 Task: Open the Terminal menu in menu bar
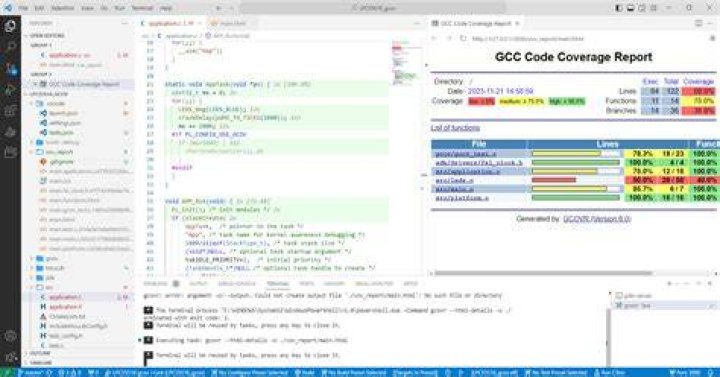(x=142, y=8)
